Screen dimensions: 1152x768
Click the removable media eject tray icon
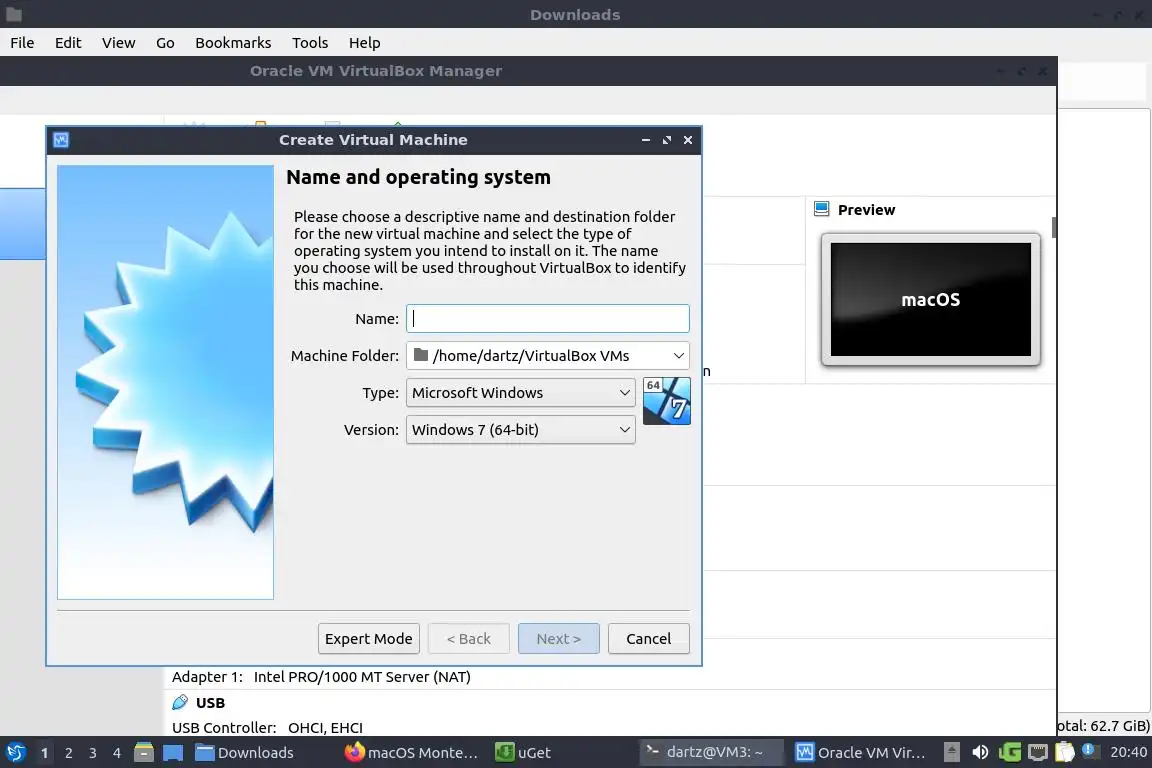pyautogui.click(x=951, y=752)
